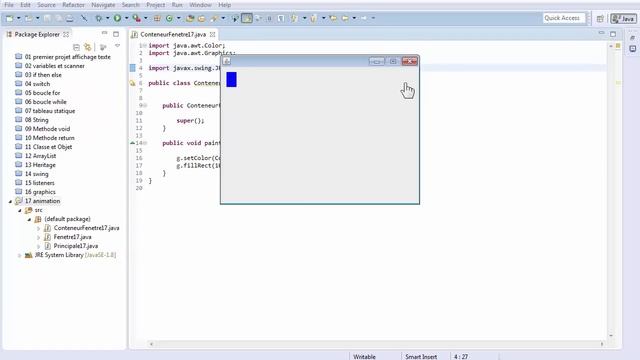Open the Debug dropdown arrow
The height and width of the screenshot is (360, 640).
(x=108, y=18)
